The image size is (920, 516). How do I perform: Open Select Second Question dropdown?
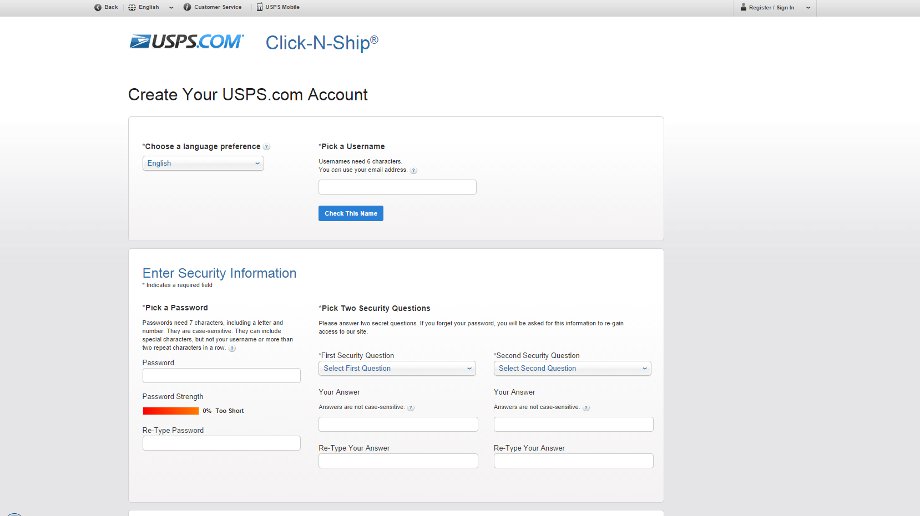573,368
